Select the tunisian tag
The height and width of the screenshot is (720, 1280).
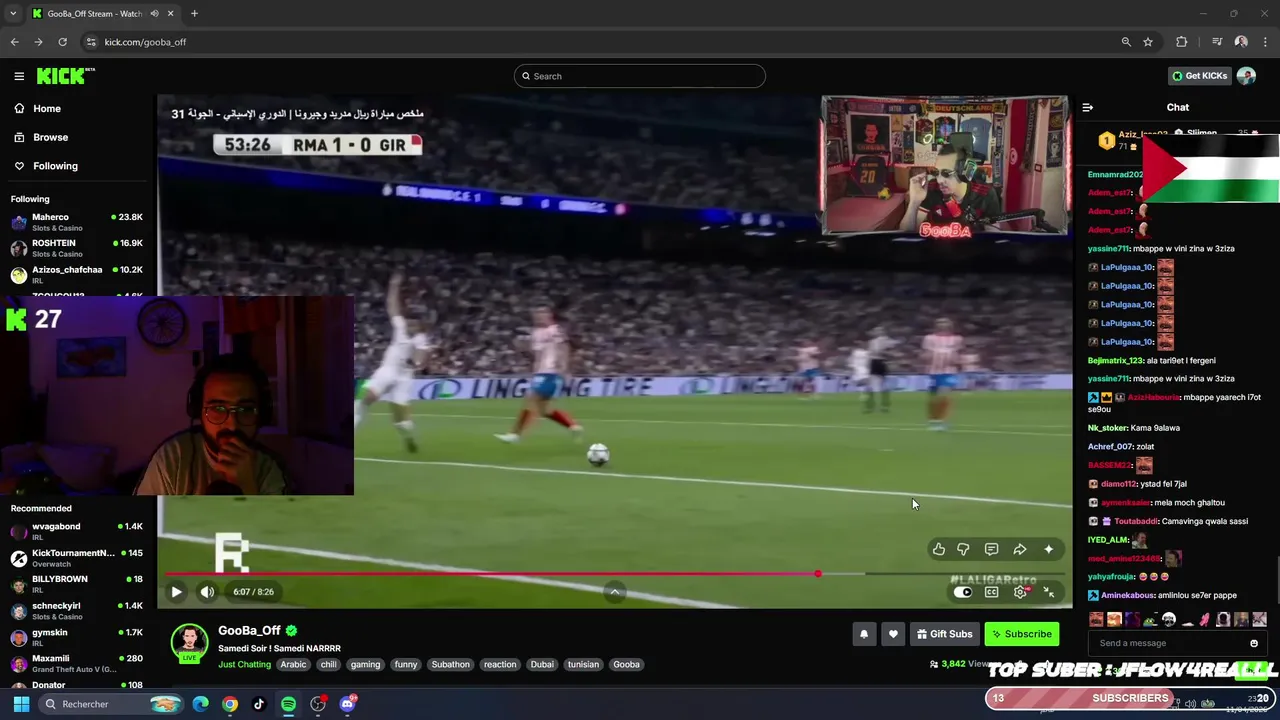click(583, 664)
